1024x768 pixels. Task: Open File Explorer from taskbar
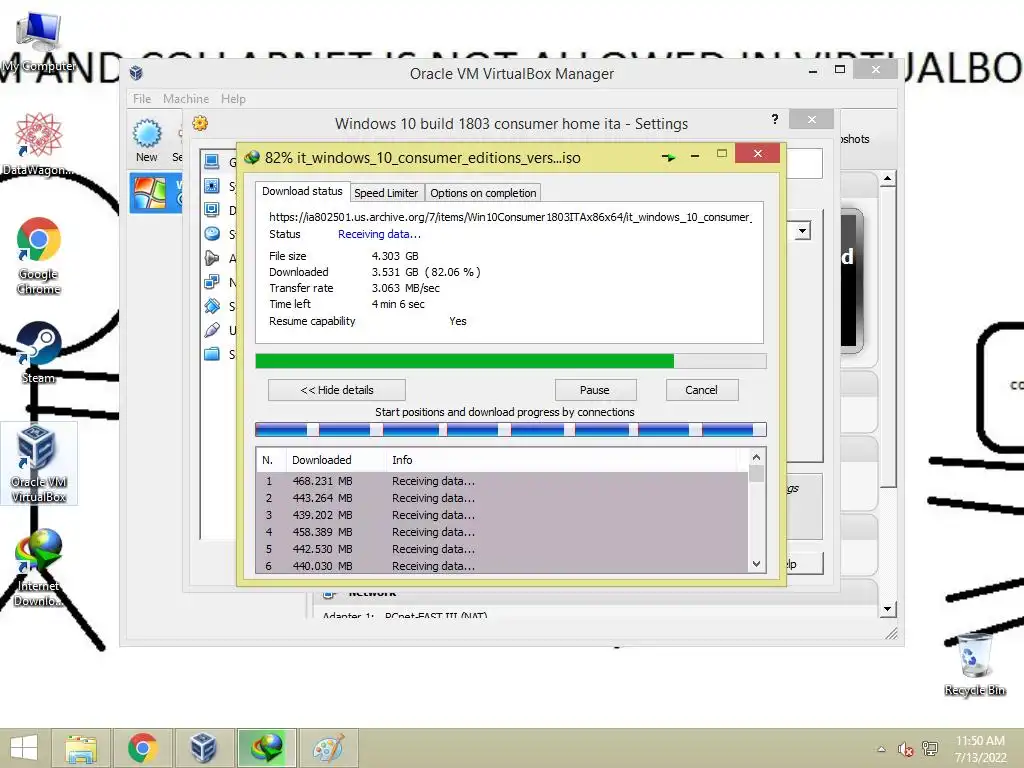click(82, 748)
